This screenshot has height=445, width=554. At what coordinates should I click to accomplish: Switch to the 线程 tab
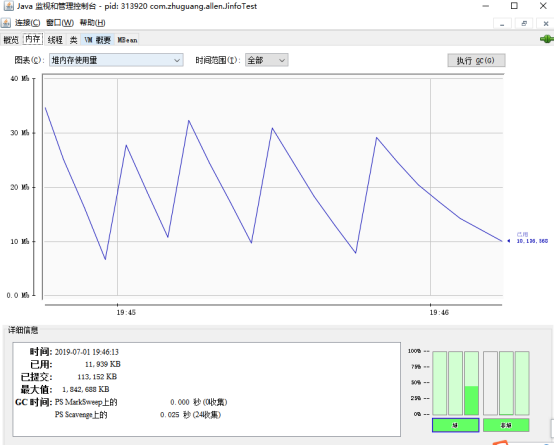[x=55, y=40]
